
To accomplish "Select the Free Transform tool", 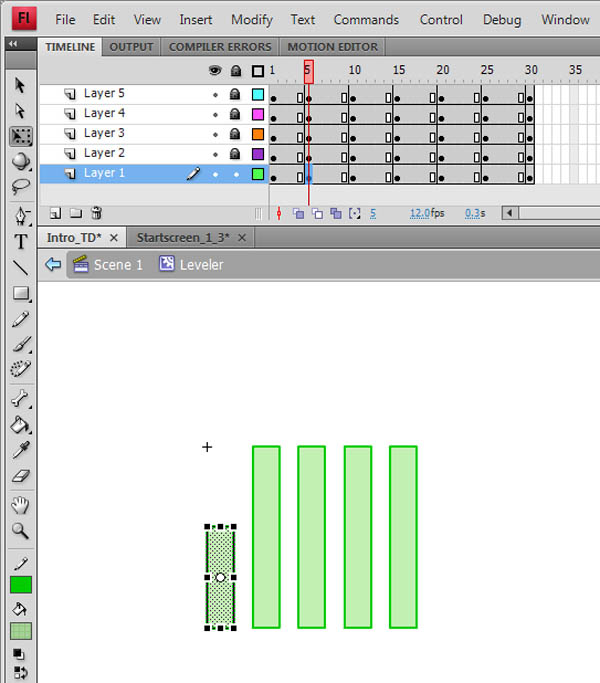I will (20, 136).
